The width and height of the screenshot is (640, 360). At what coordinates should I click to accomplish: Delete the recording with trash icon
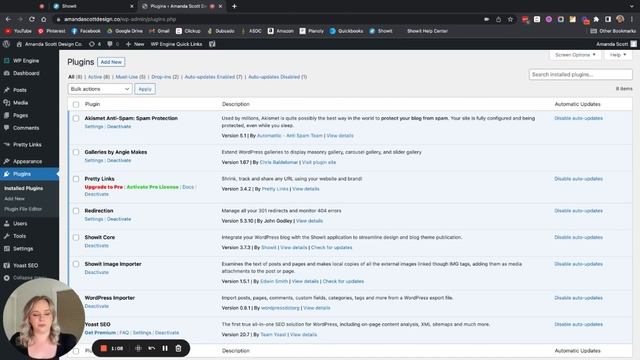point(178,348)
